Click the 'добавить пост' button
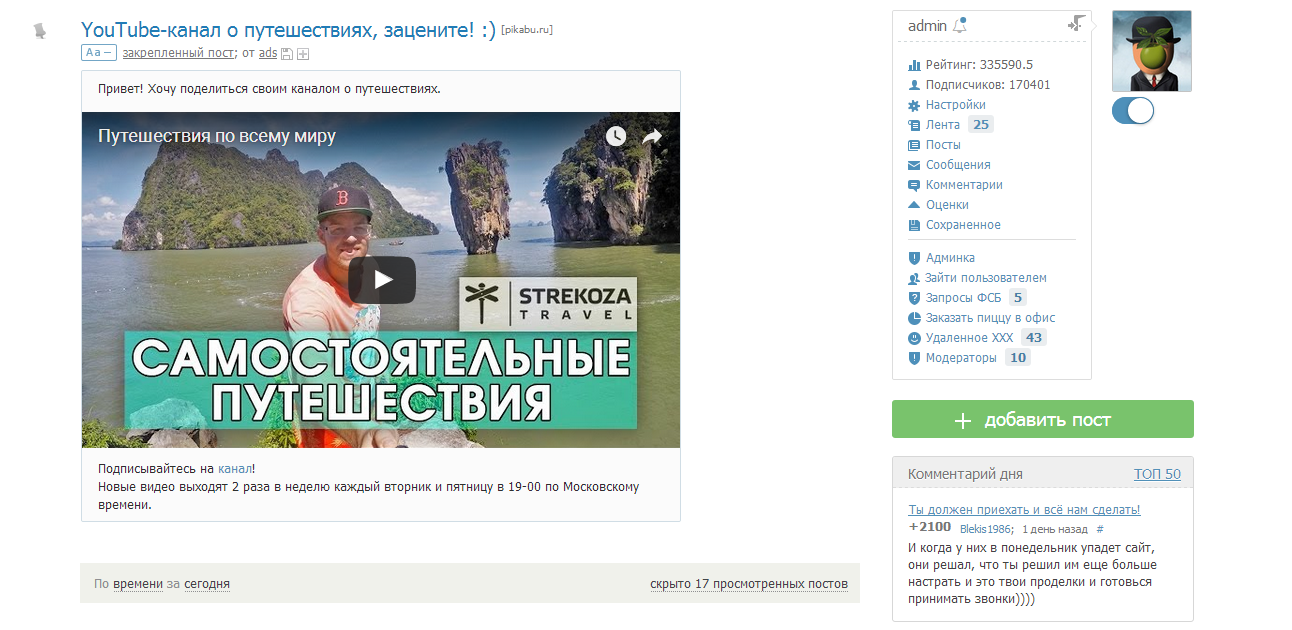This screenshot has width=1292, height=630. point(1043,419)
